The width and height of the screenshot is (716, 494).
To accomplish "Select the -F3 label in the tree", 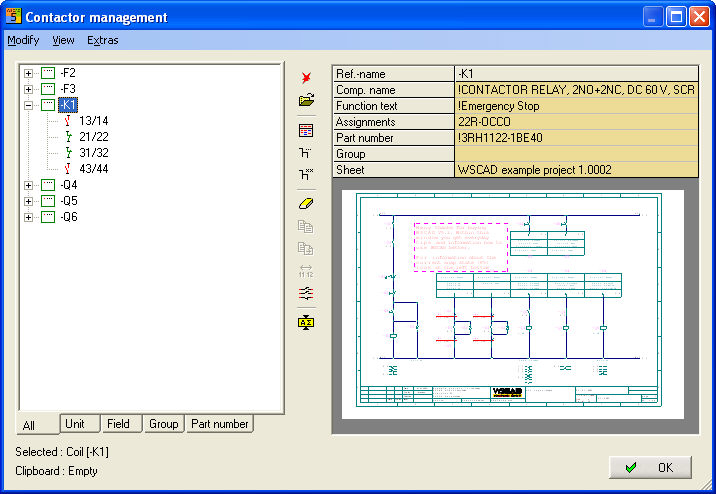I will coord(68,89).
